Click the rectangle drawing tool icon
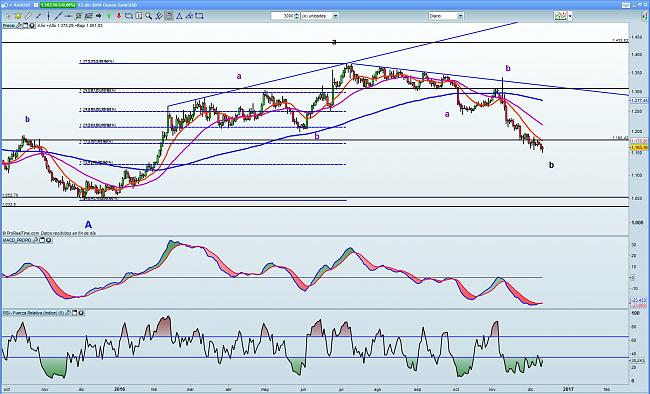 tap(199, 16)
